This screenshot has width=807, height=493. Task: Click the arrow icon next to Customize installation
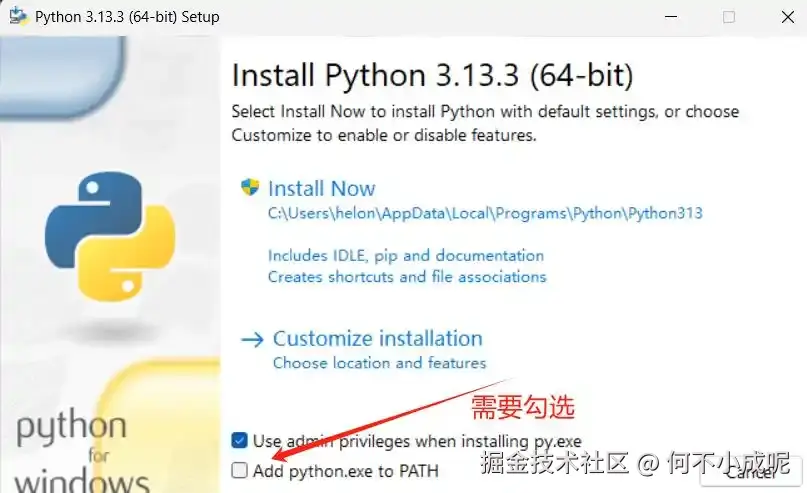[252, 339]
